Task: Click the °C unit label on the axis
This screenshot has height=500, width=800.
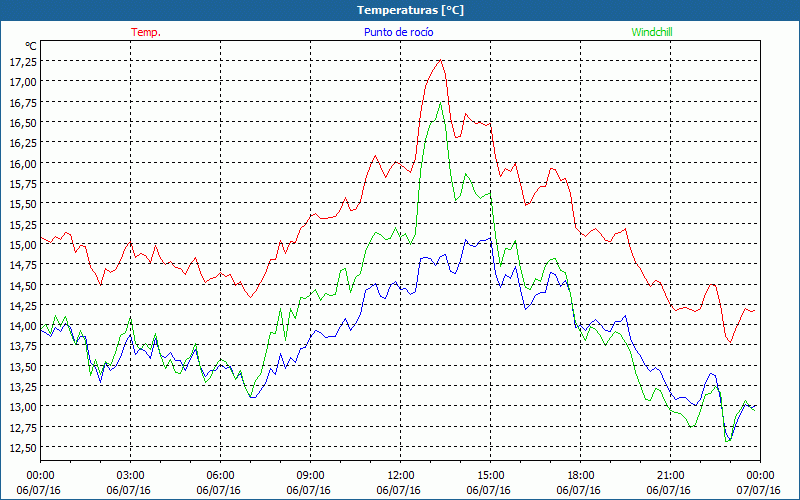Action: [31, 46]
